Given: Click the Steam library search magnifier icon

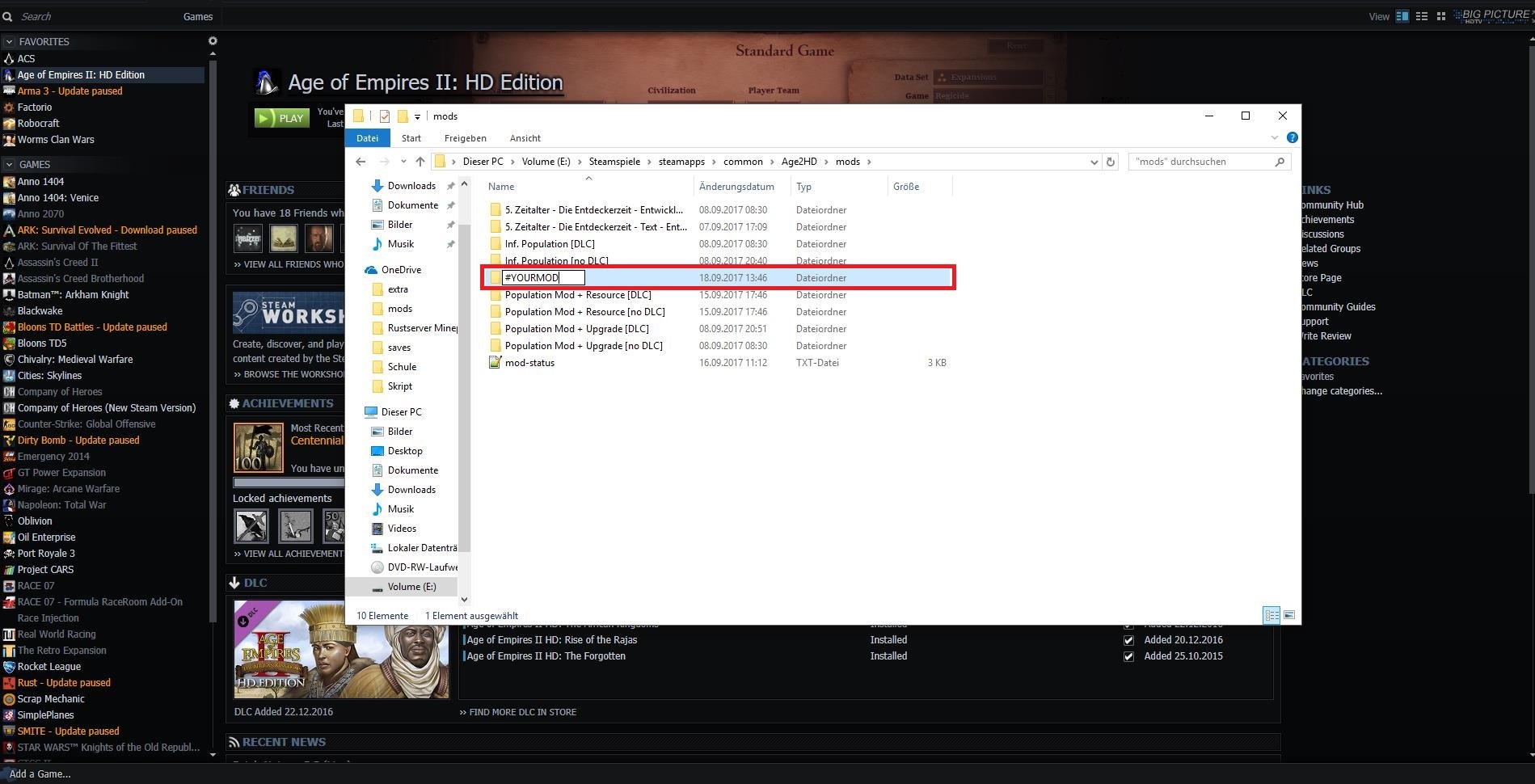Looking at the screenshot, I should click(7, 16).
